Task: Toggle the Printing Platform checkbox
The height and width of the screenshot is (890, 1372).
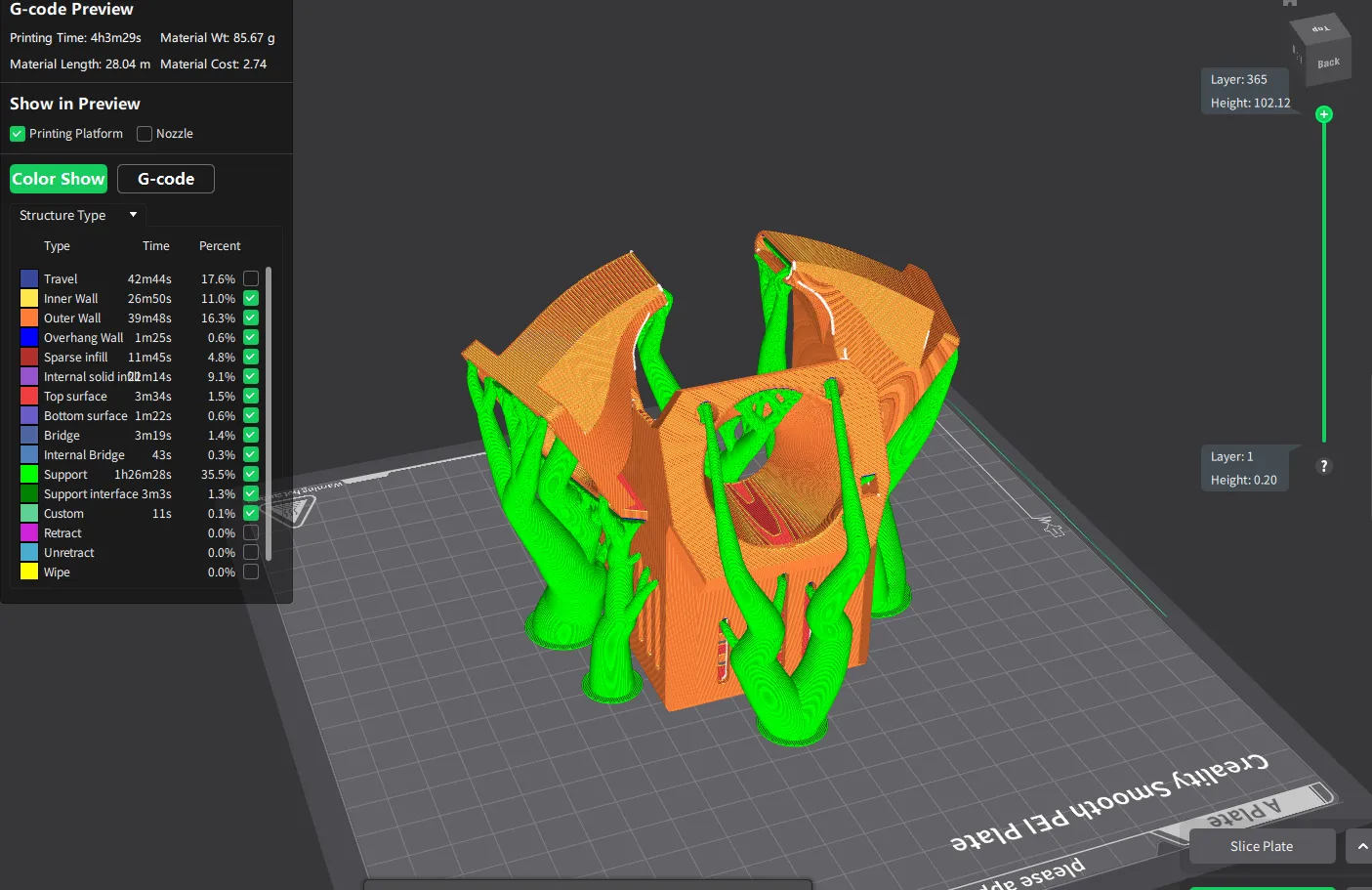Action: coord(18,134)
